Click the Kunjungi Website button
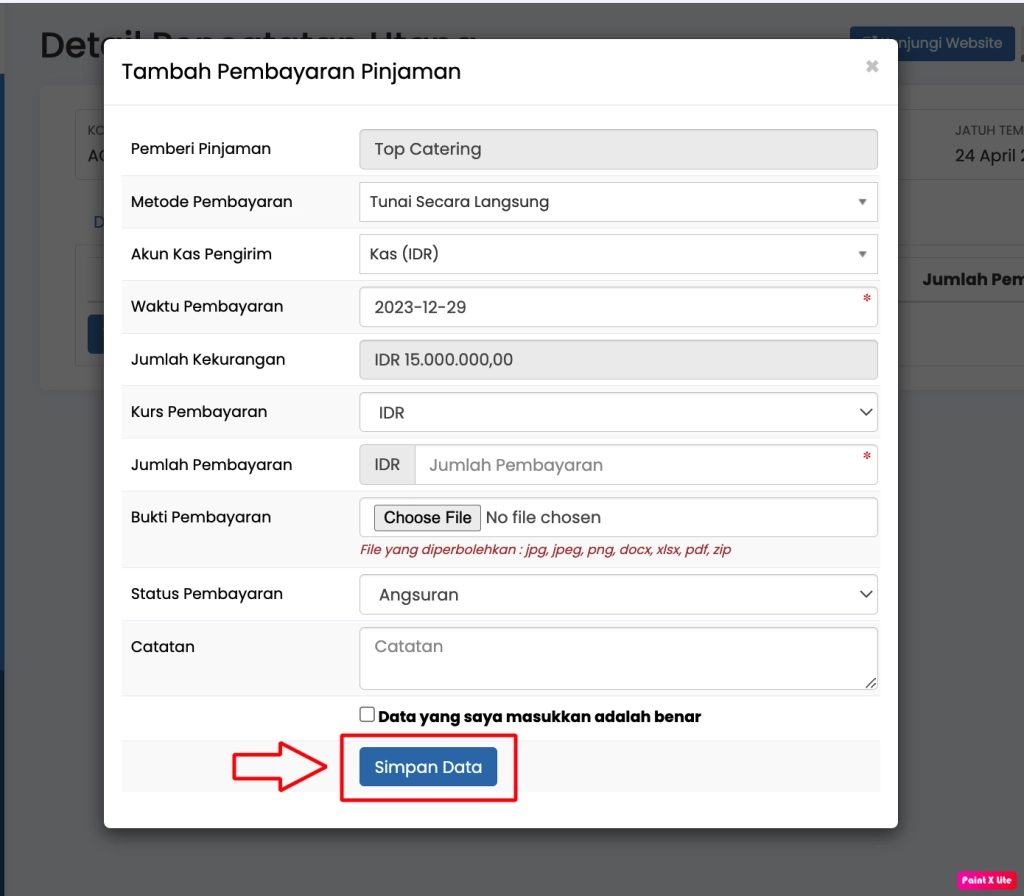This screenshot has width=1024, height=896. point(932,44)
